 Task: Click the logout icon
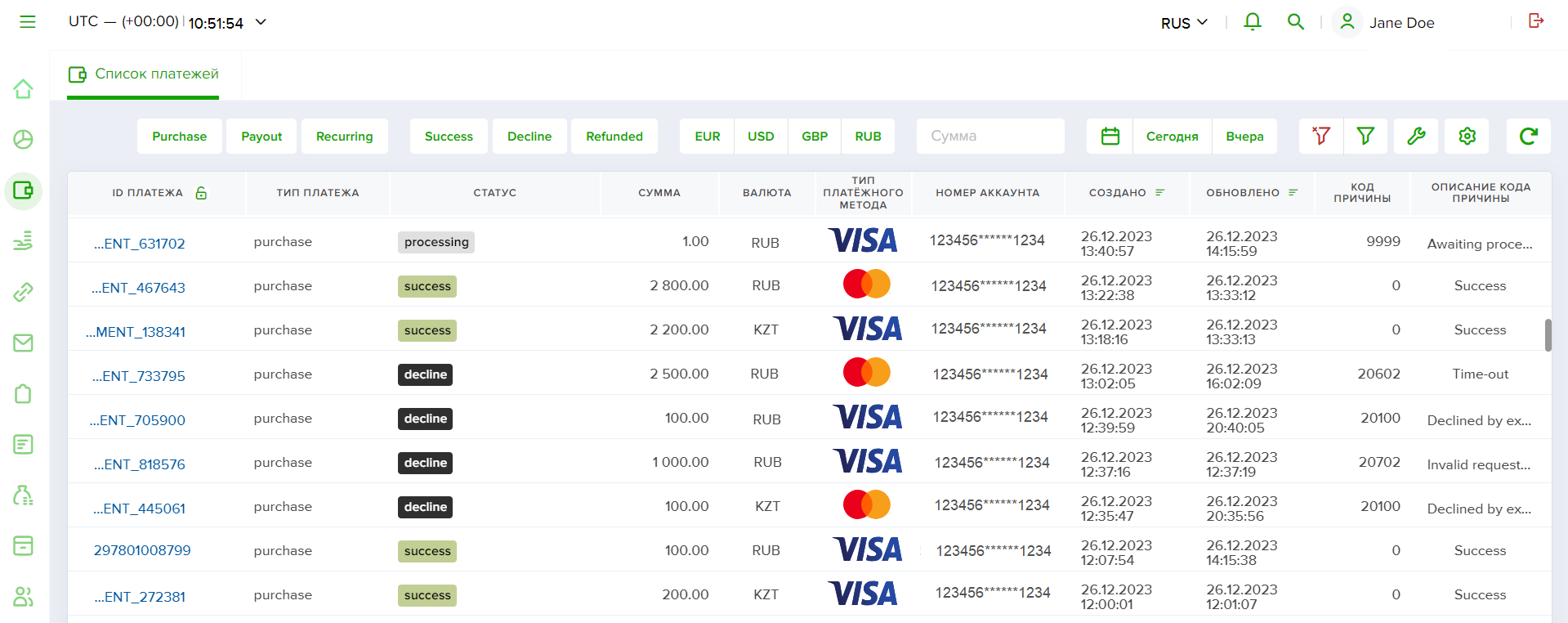click(1536, 21)
